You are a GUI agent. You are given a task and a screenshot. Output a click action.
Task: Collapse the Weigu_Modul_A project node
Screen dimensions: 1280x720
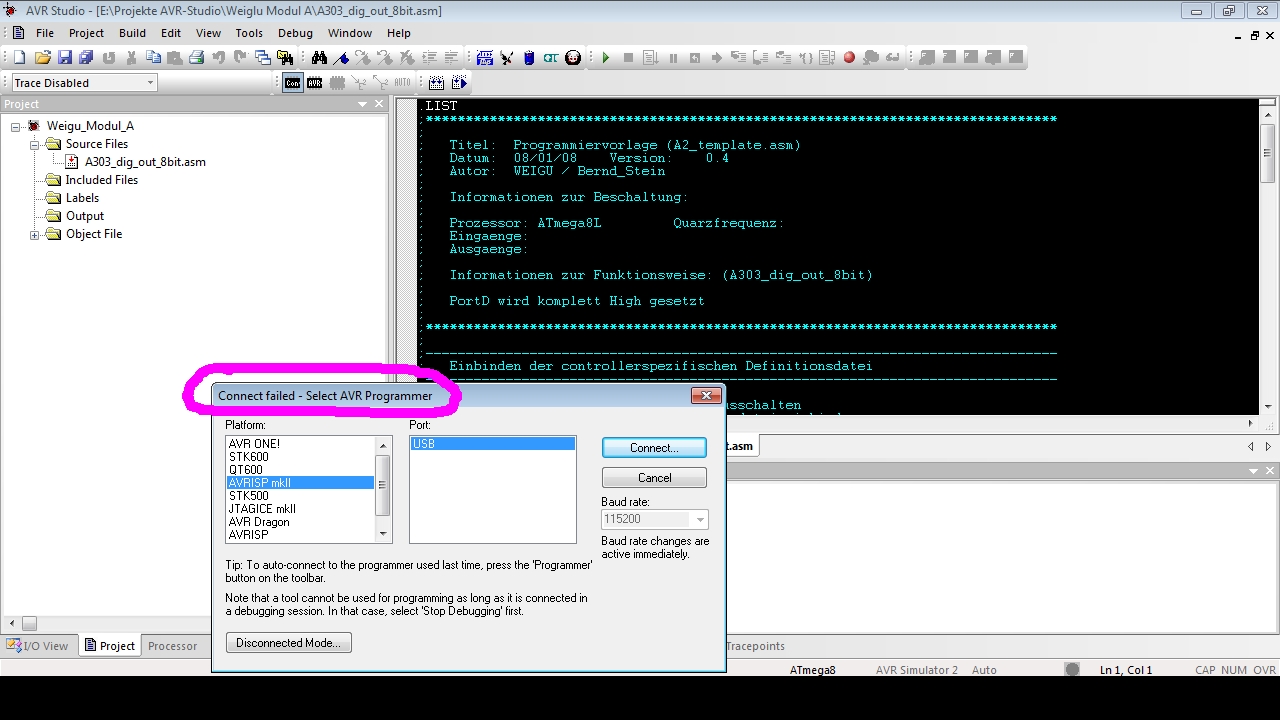[16, 126]
